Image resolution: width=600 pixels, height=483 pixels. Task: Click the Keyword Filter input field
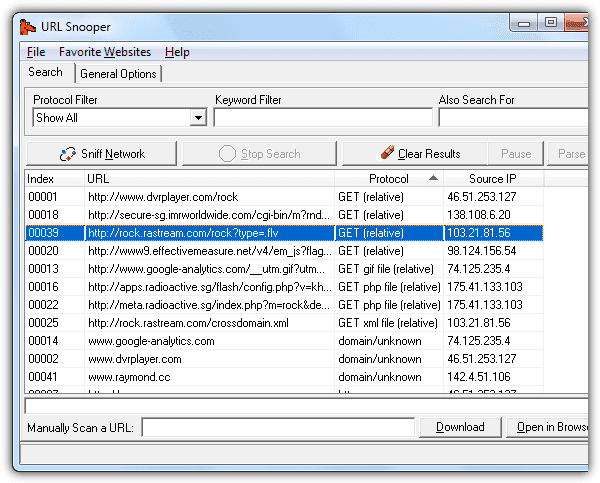(x=323, y=117)
